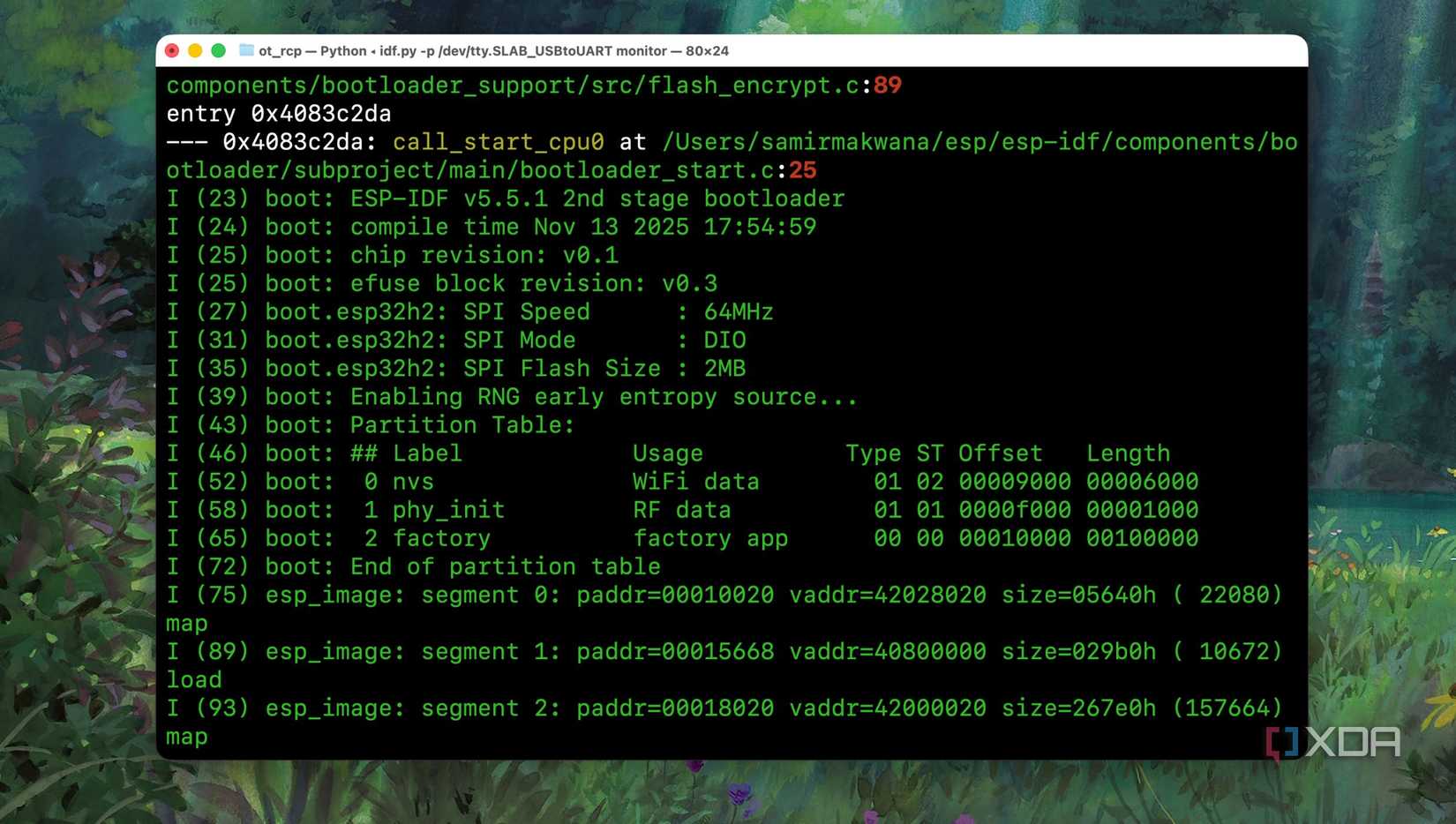Minimize the terminal window with the yellow button
The height and width of the screenshot is (824, 1456).
click(x=195, y=50)
